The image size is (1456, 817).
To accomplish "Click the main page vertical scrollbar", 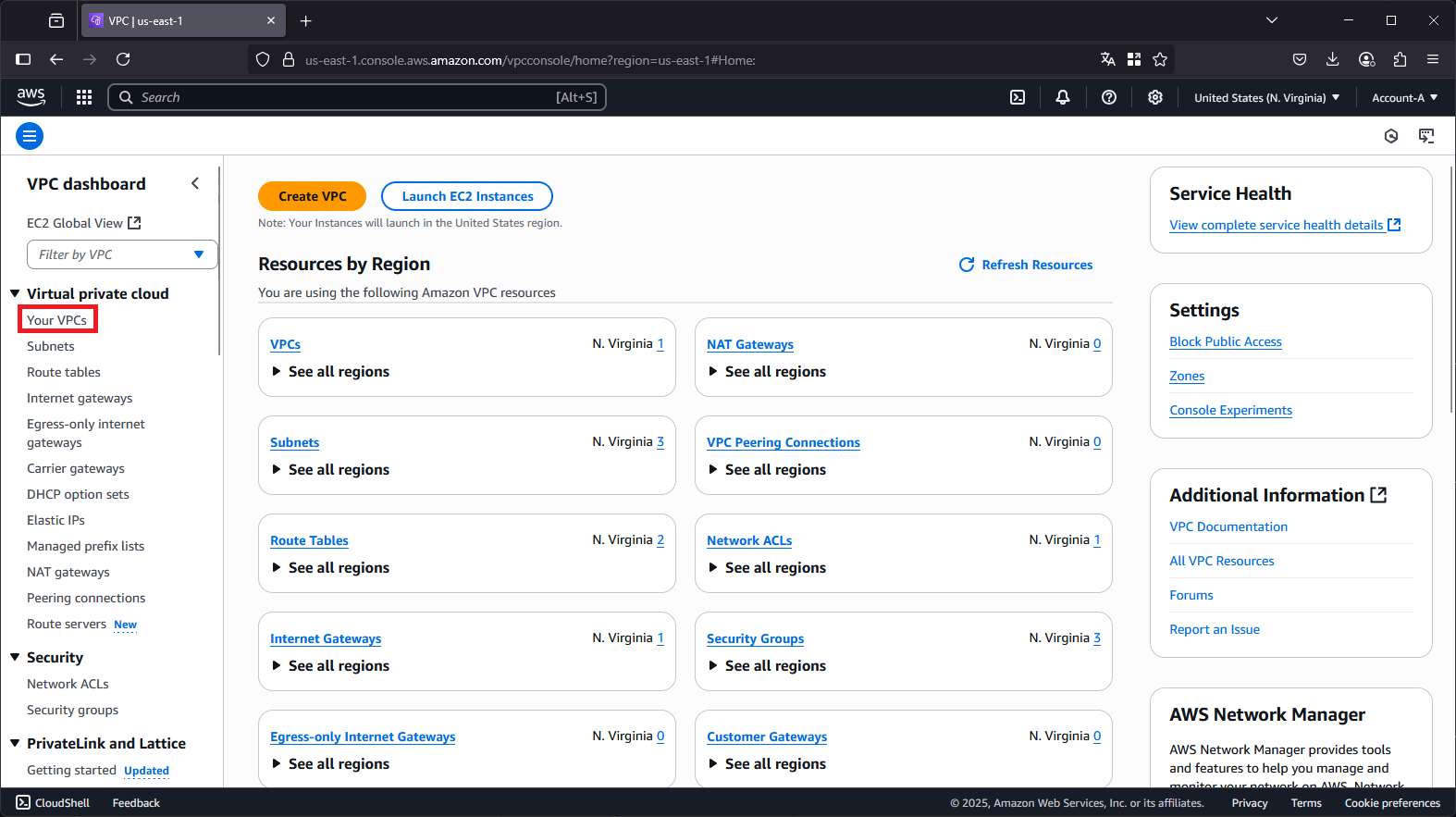I will [x=1451, y=290].
